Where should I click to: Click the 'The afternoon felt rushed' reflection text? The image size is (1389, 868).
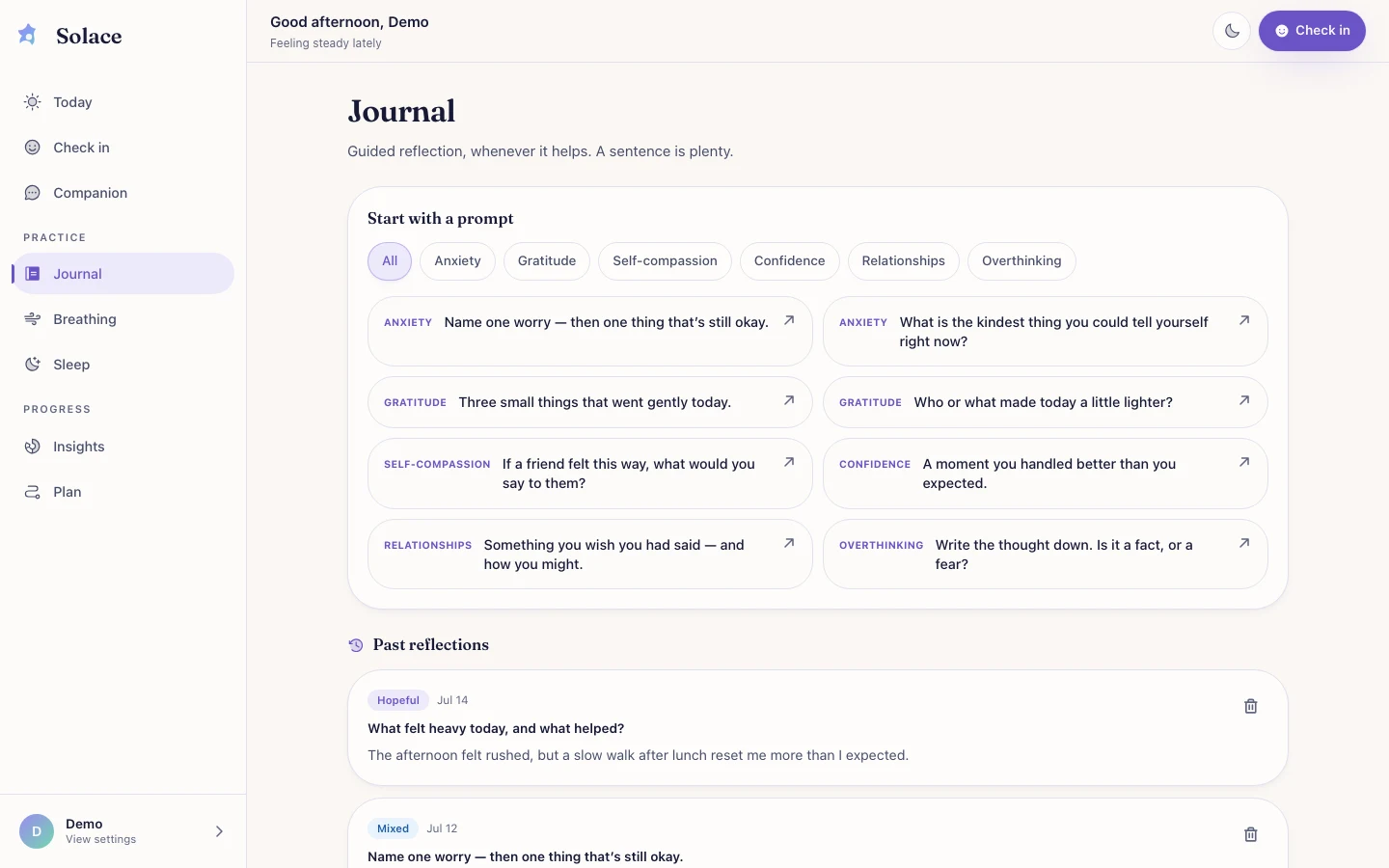(x=638, y=755)
